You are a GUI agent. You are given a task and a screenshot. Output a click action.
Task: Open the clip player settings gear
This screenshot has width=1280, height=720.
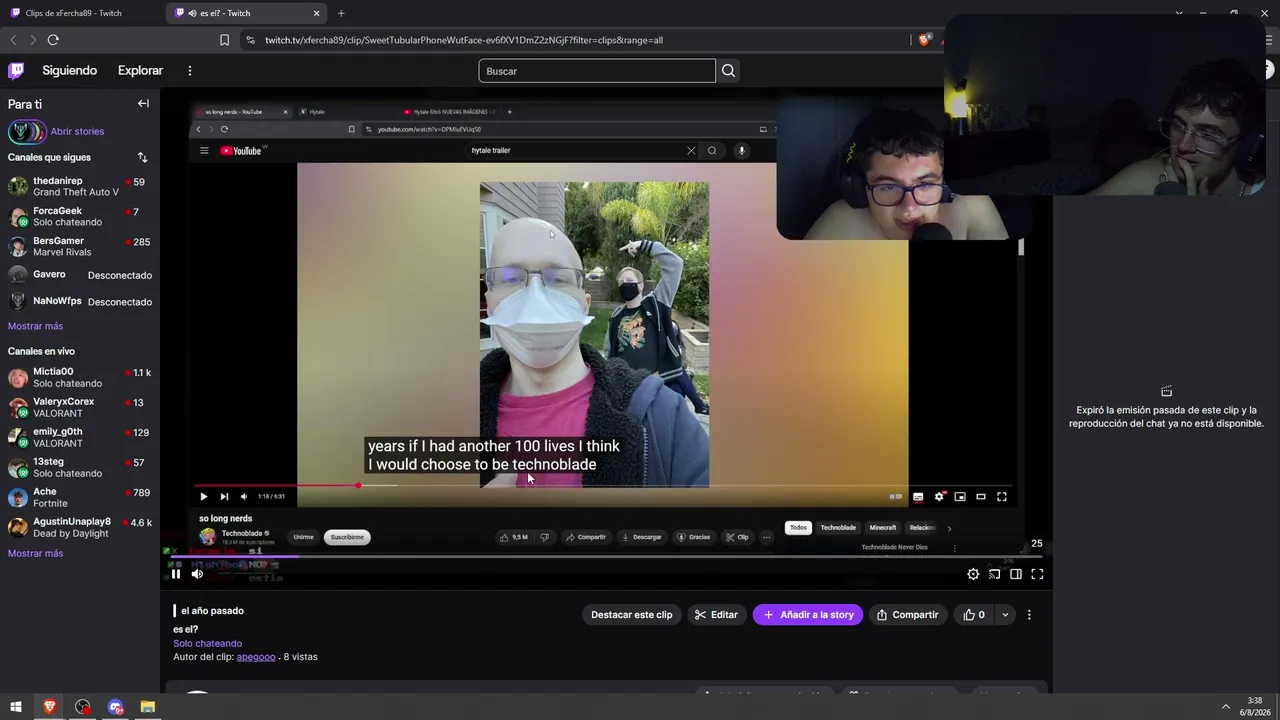[x=973, y=574]
